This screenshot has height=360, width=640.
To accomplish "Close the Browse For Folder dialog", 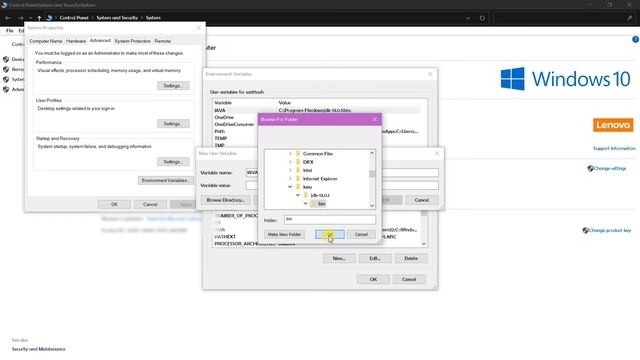I will pos(375,119).
